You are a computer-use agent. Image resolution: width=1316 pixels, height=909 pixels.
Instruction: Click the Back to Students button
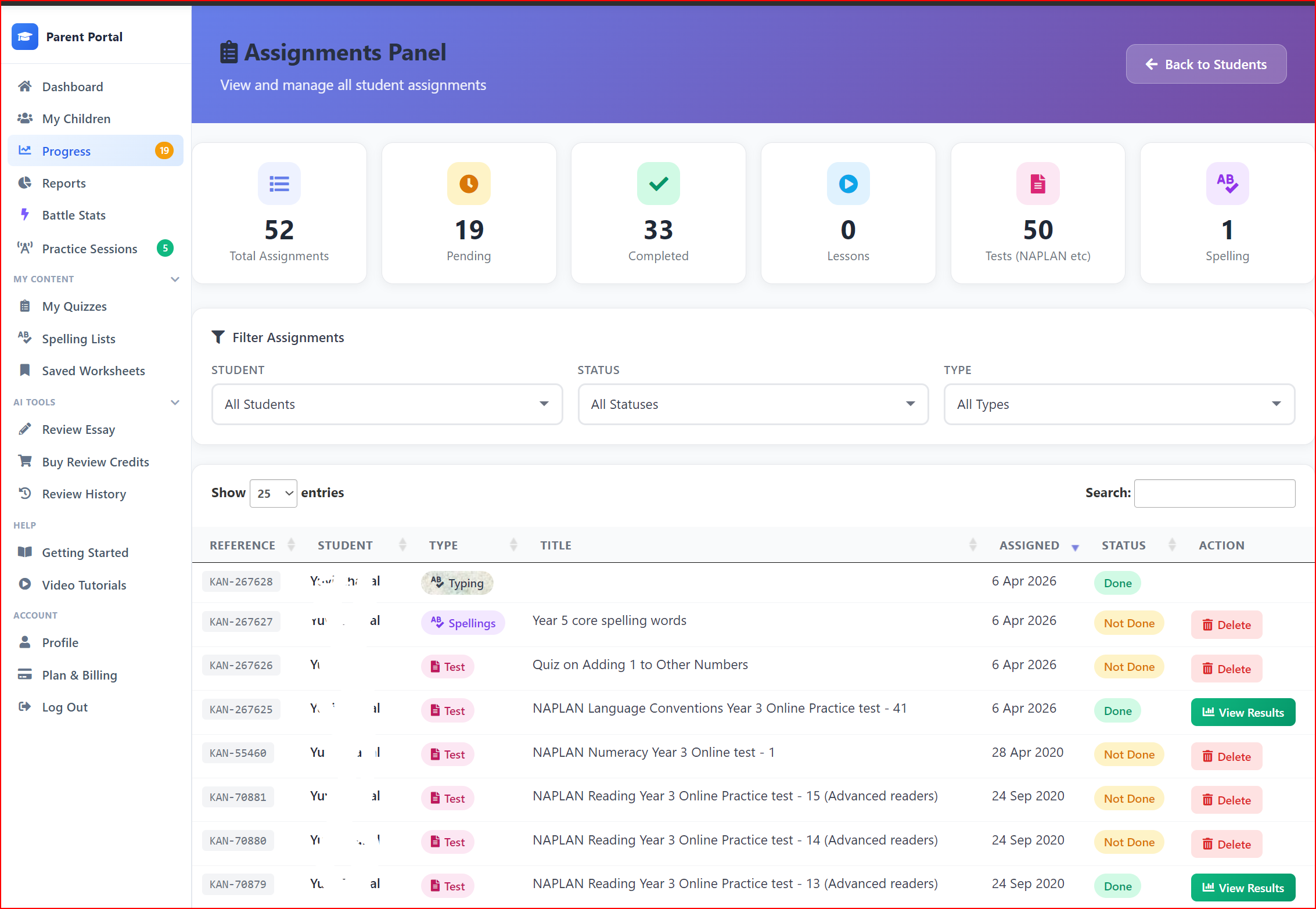click(1206, 64)
